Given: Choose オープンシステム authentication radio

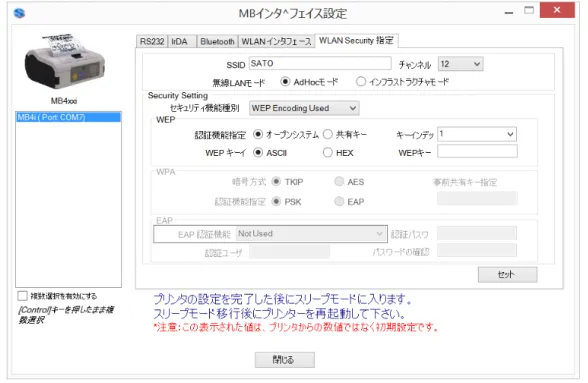Looking at the screenshot, I should [x=258, y=134].
